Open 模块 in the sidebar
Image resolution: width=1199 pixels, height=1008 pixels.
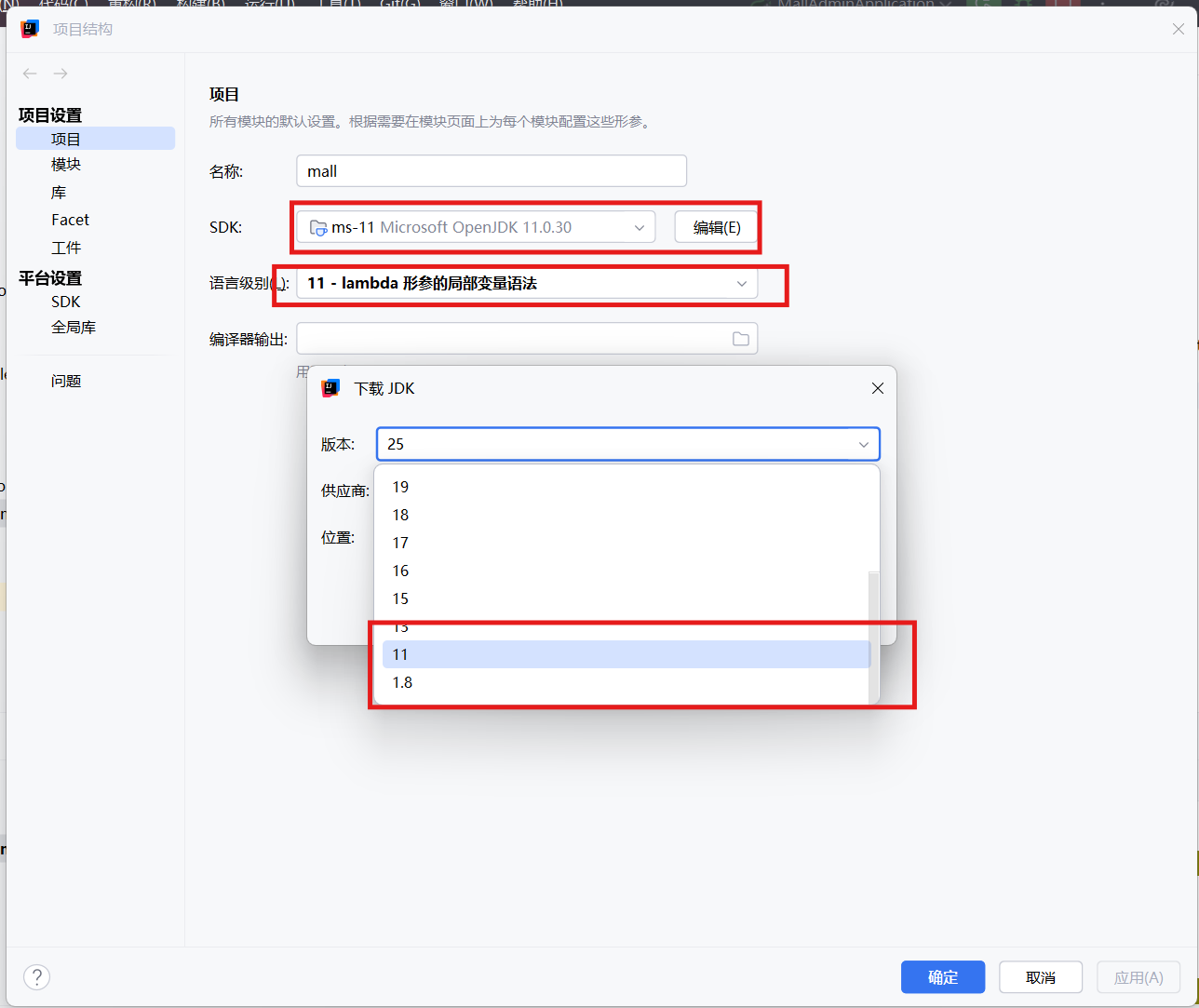pos(66,165)
